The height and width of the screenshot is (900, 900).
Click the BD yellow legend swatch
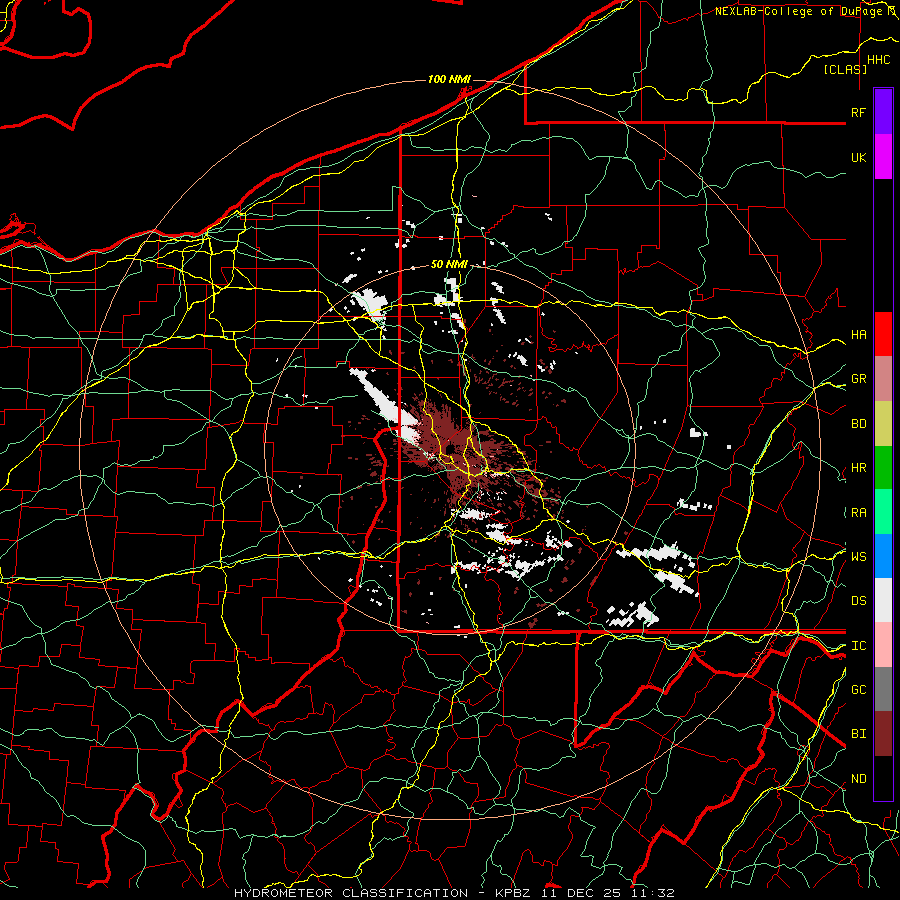point(883,424)
